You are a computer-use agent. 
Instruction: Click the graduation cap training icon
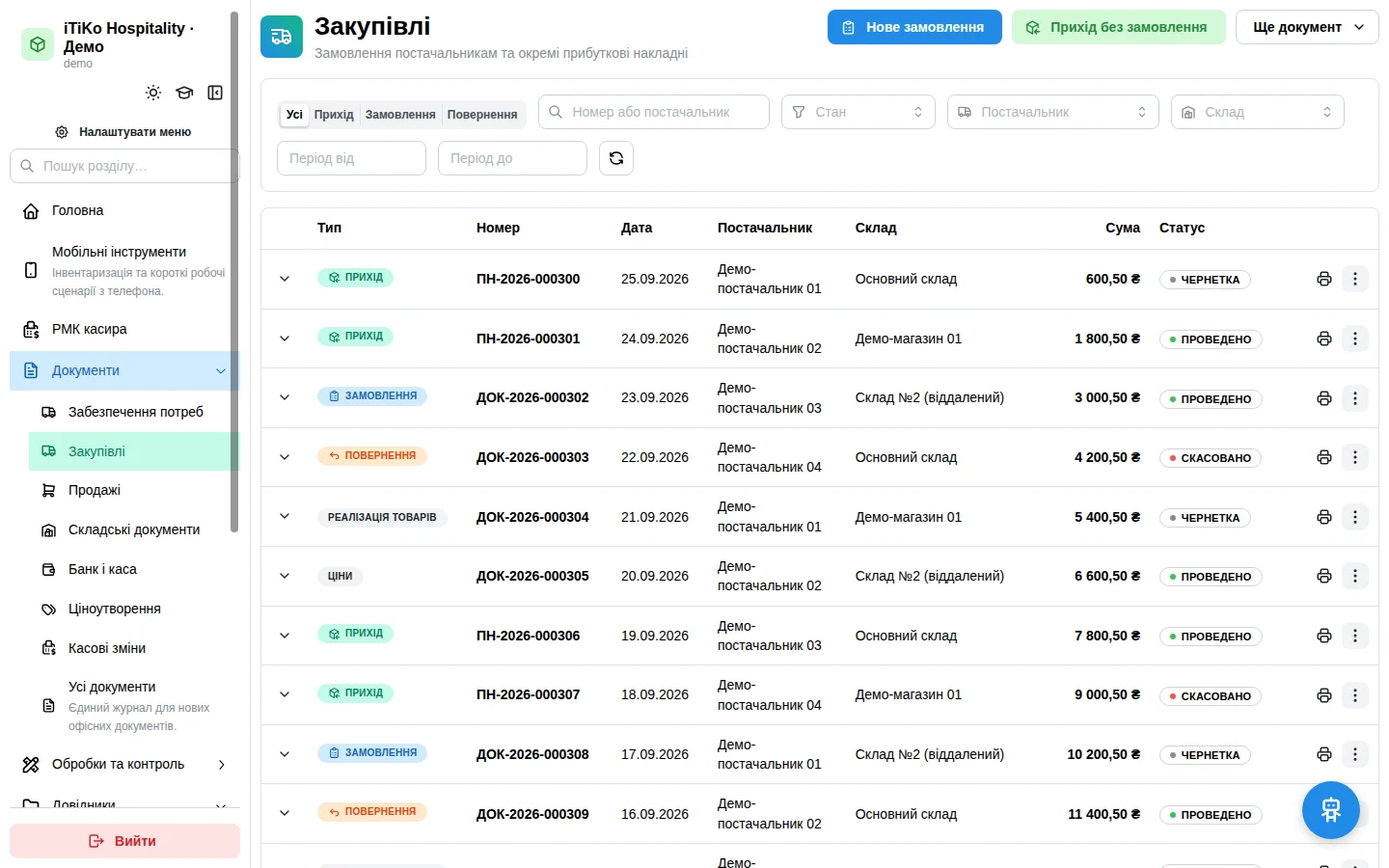(184, 93)
